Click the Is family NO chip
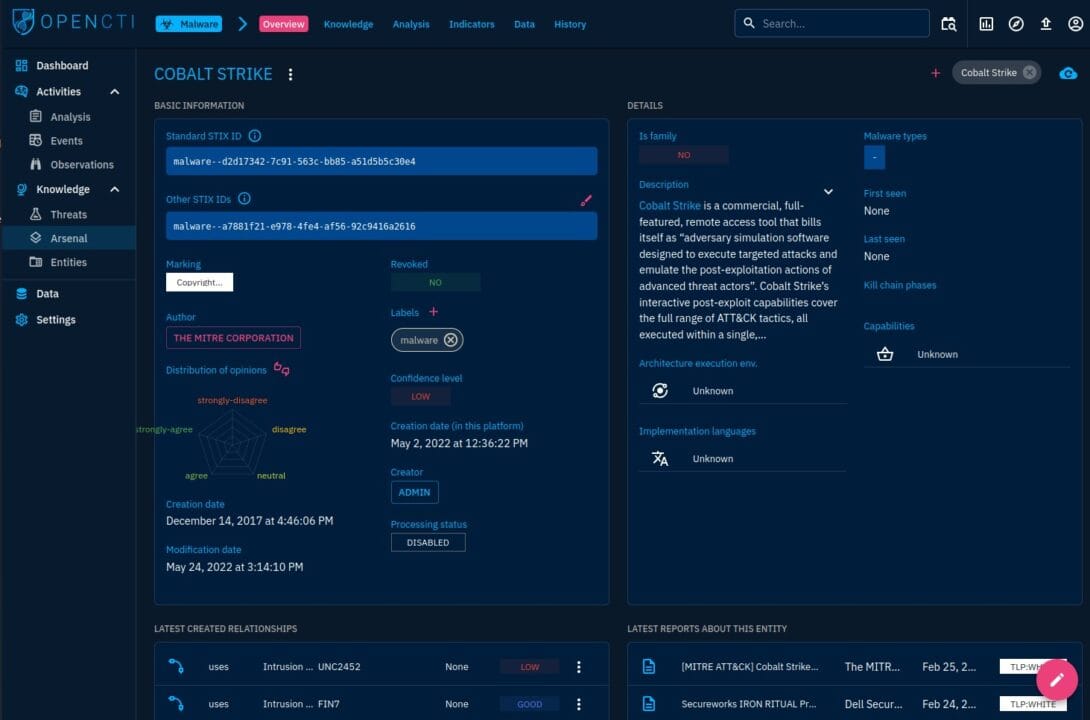 coord(683,155)
